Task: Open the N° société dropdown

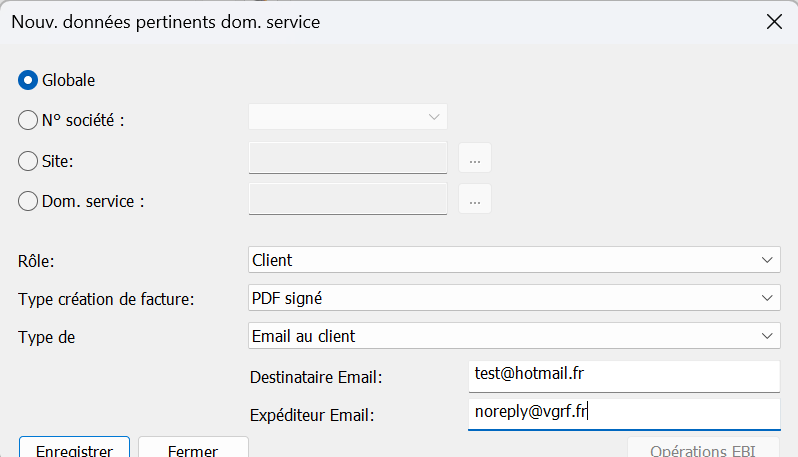Action: point(348,117)
